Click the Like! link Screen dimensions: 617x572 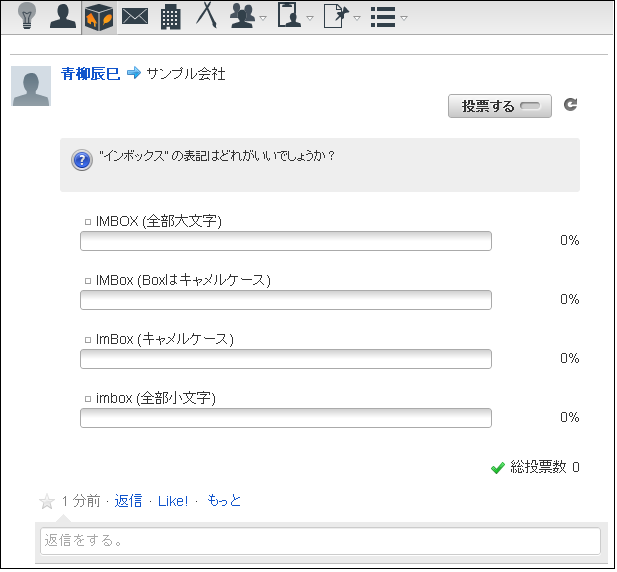click(x=173, y=502)
